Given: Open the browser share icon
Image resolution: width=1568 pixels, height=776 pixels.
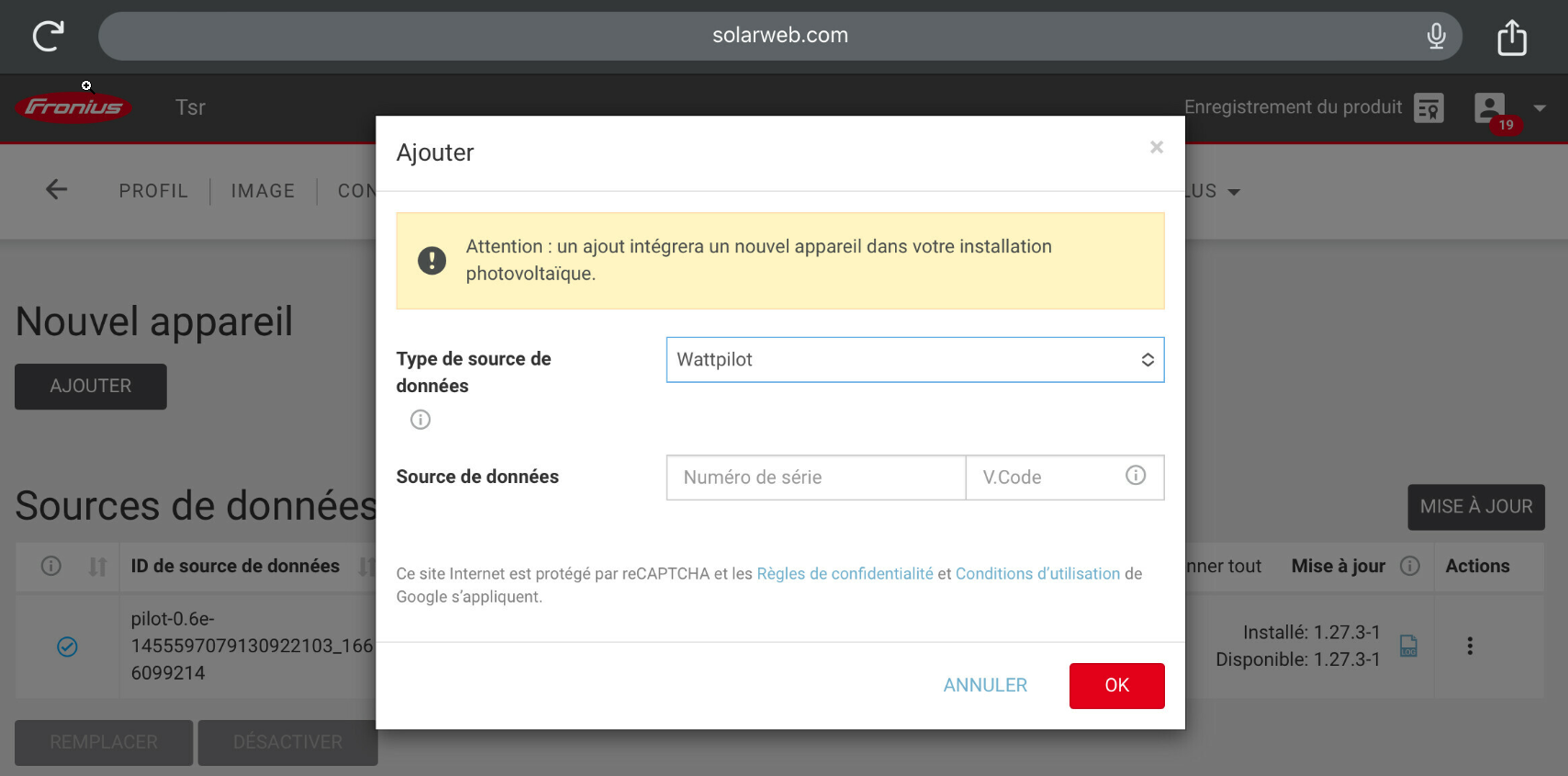Looking at the screenshot, I should [x=1511, y=38].
